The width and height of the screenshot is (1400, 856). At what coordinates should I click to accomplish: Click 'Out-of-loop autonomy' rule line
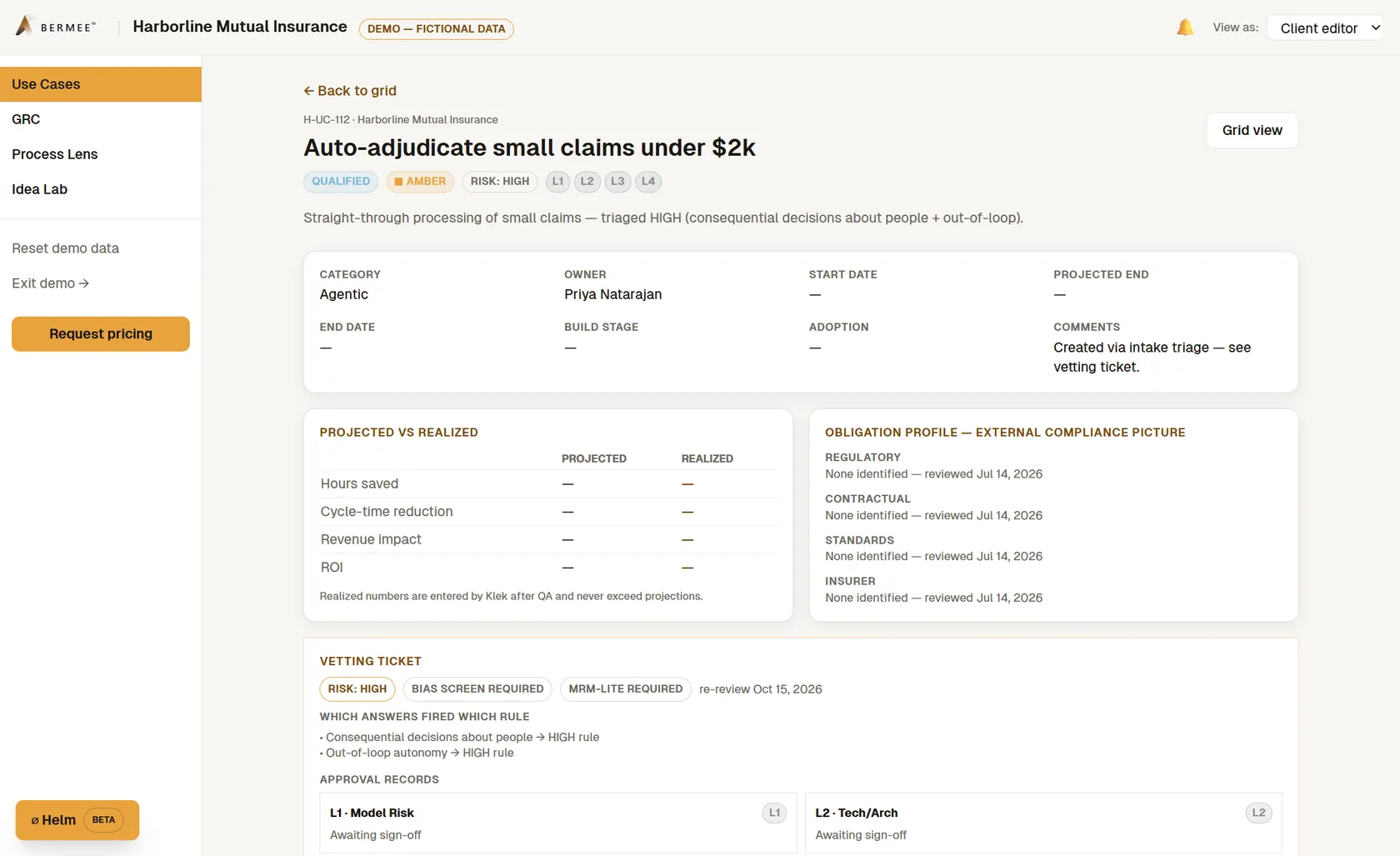417,753
